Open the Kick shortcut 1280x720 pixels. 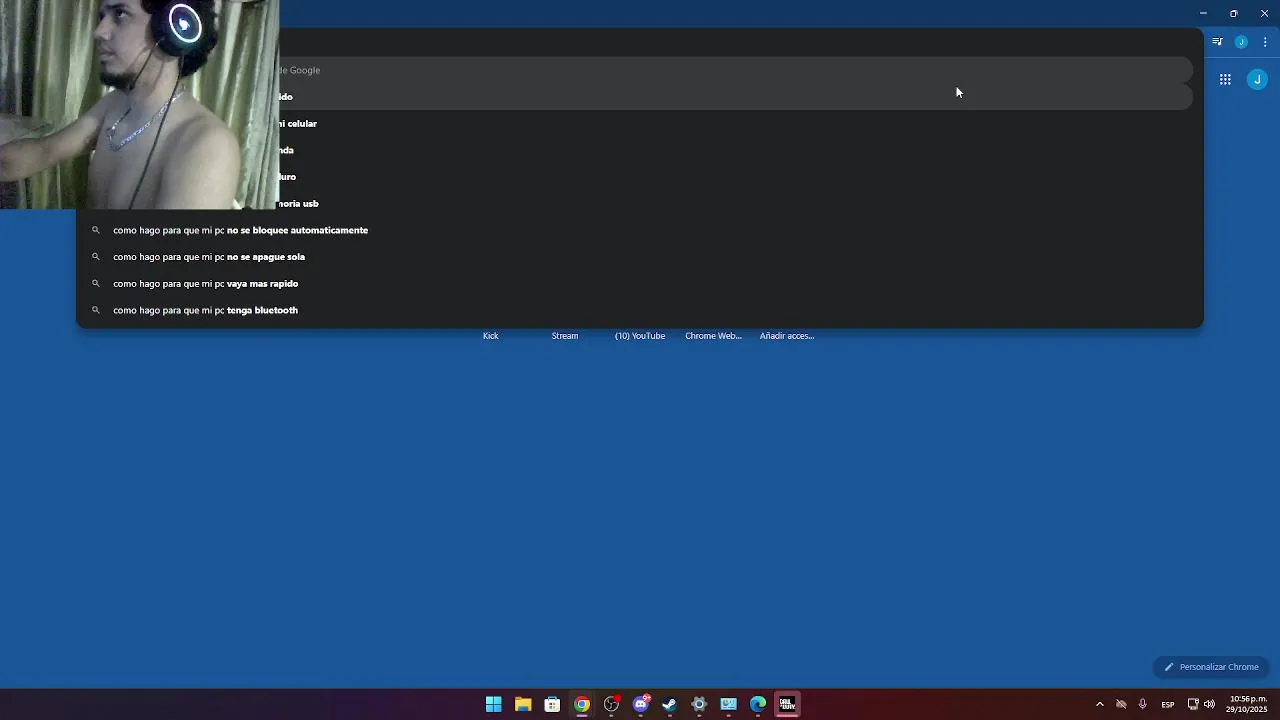[x=490, y=336]
